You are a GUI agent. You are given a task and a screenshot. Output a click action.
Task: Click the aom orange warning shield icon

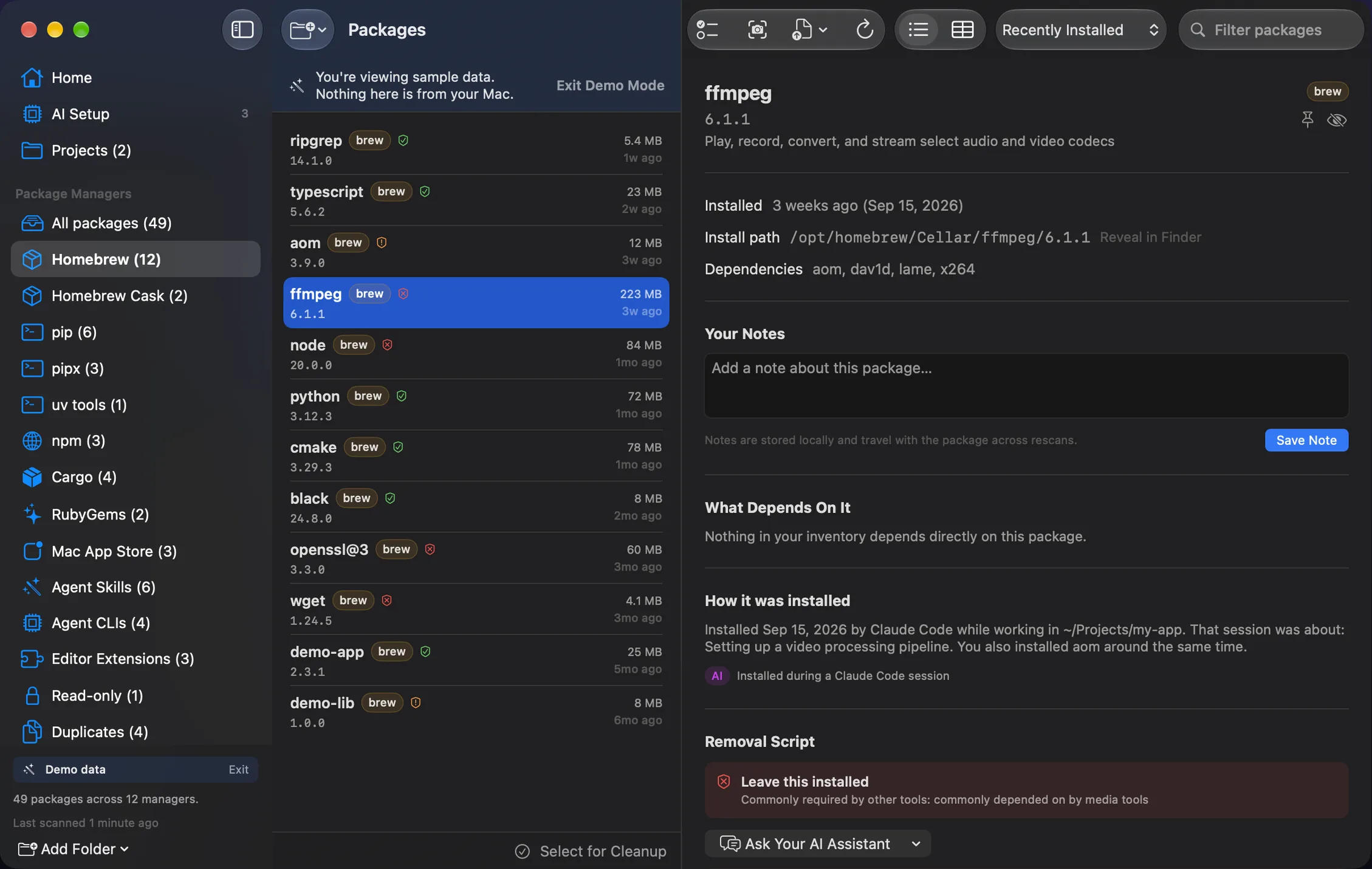(x=381, y=242)
